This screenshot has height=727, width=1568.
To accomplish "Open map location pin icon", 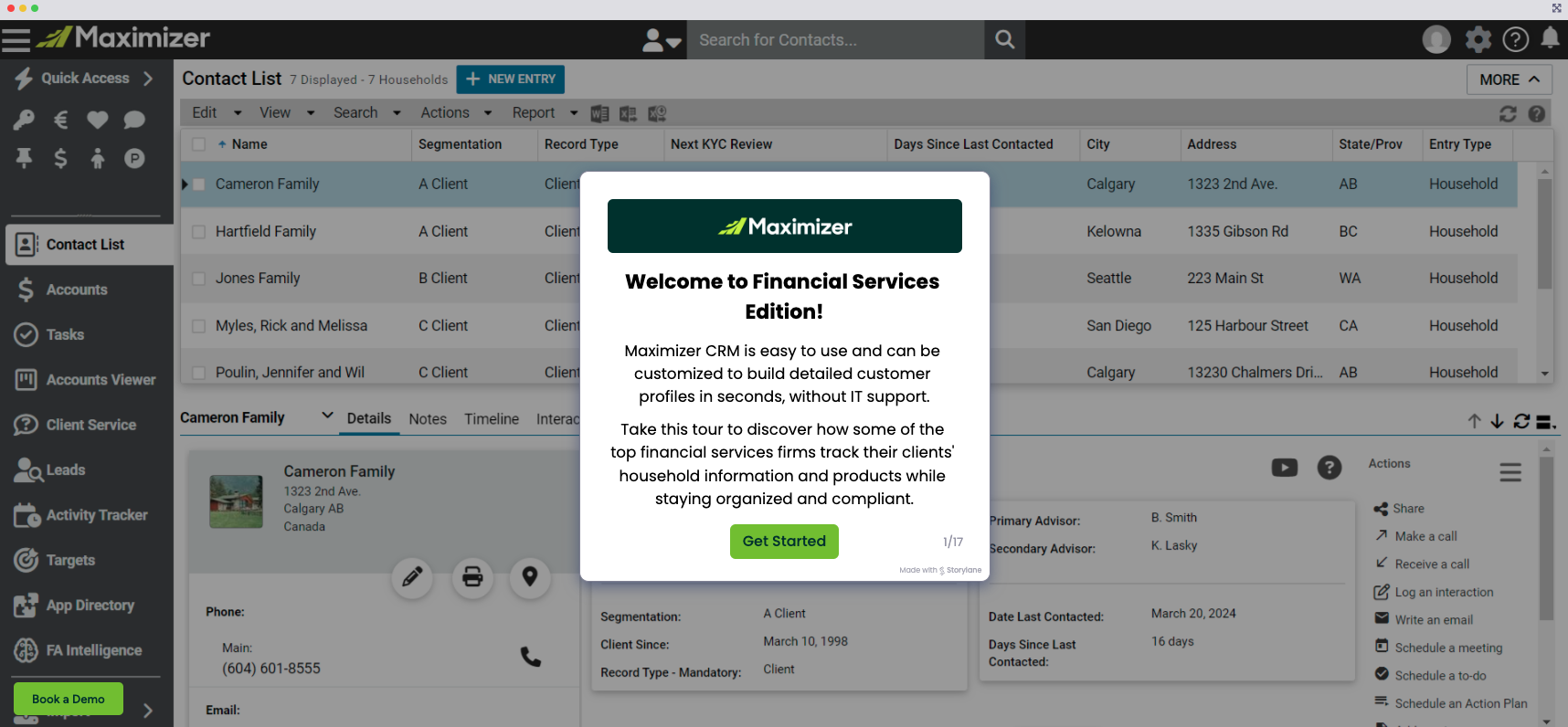I will tap(530, 577).
